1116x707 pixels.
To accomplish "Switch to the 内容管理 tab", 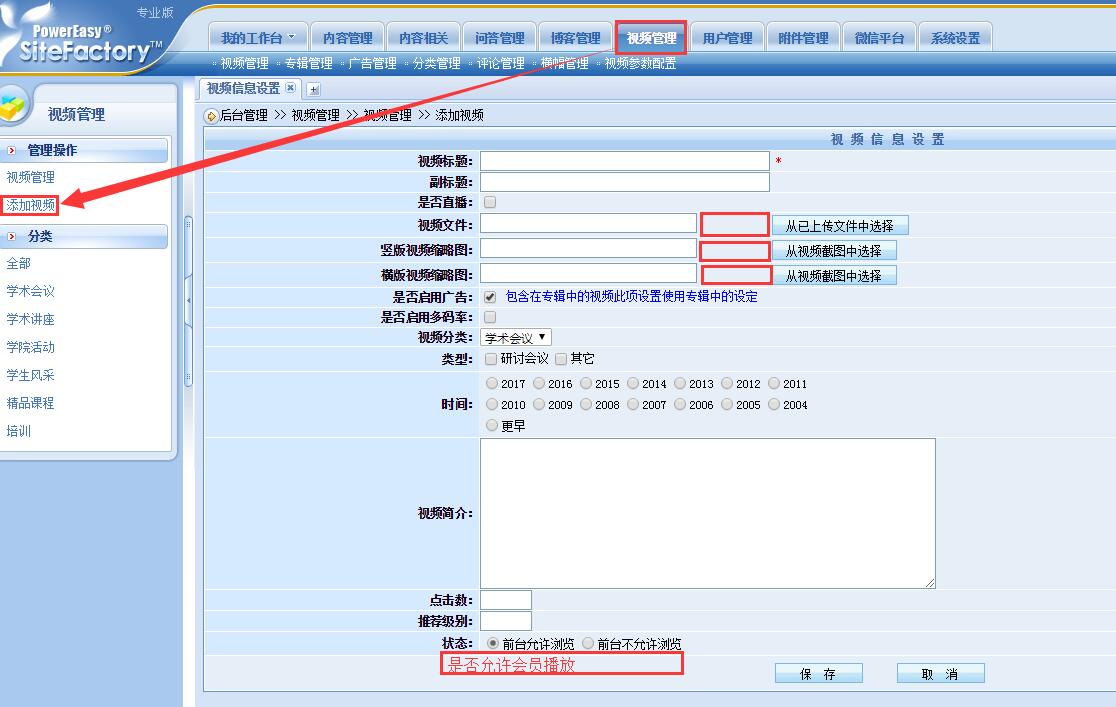I will click(347, 38).
